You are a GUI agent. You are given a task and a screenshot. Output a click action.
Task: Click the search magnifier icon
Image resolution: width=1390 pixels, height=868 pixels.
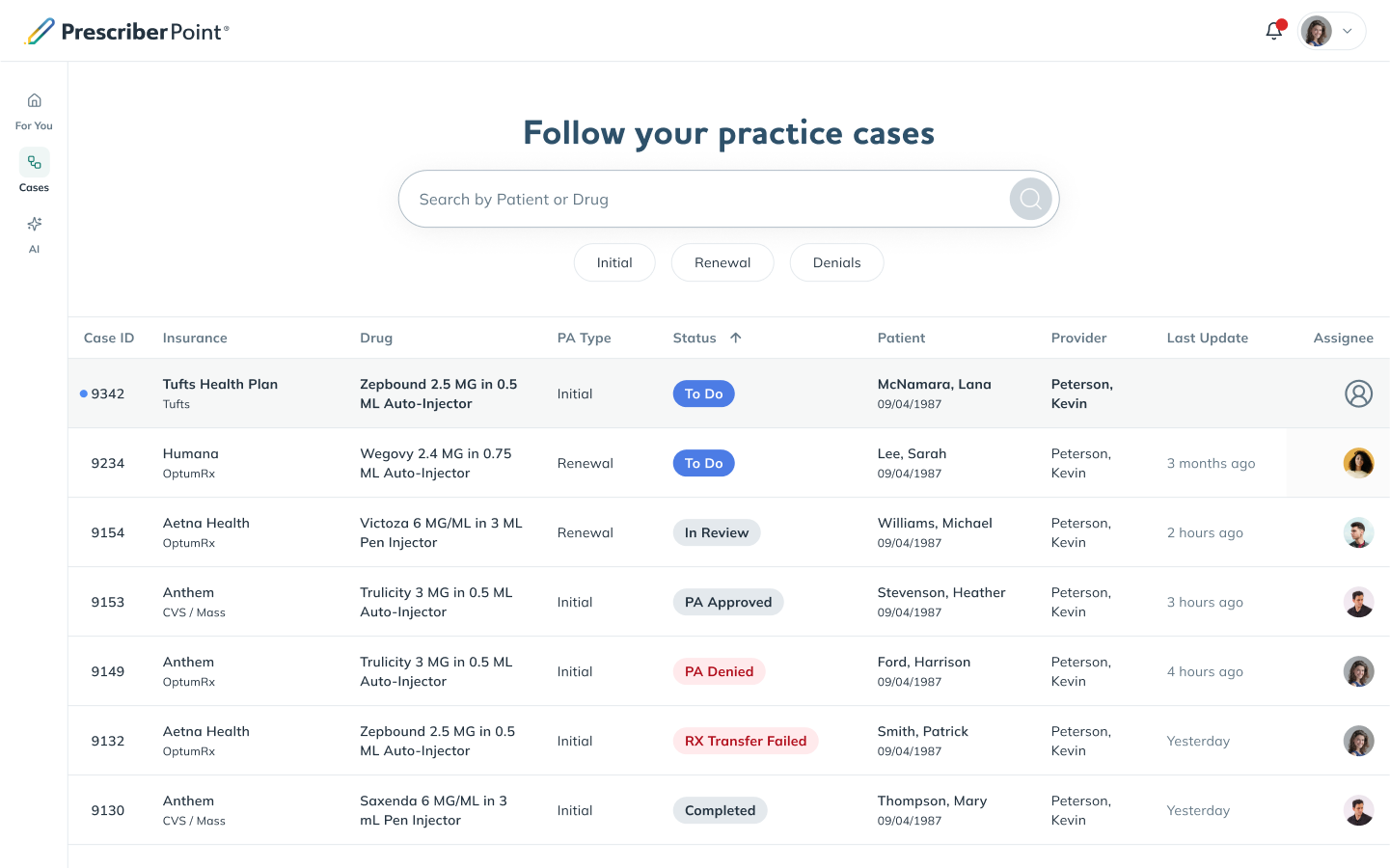[x=1029, y=199]
